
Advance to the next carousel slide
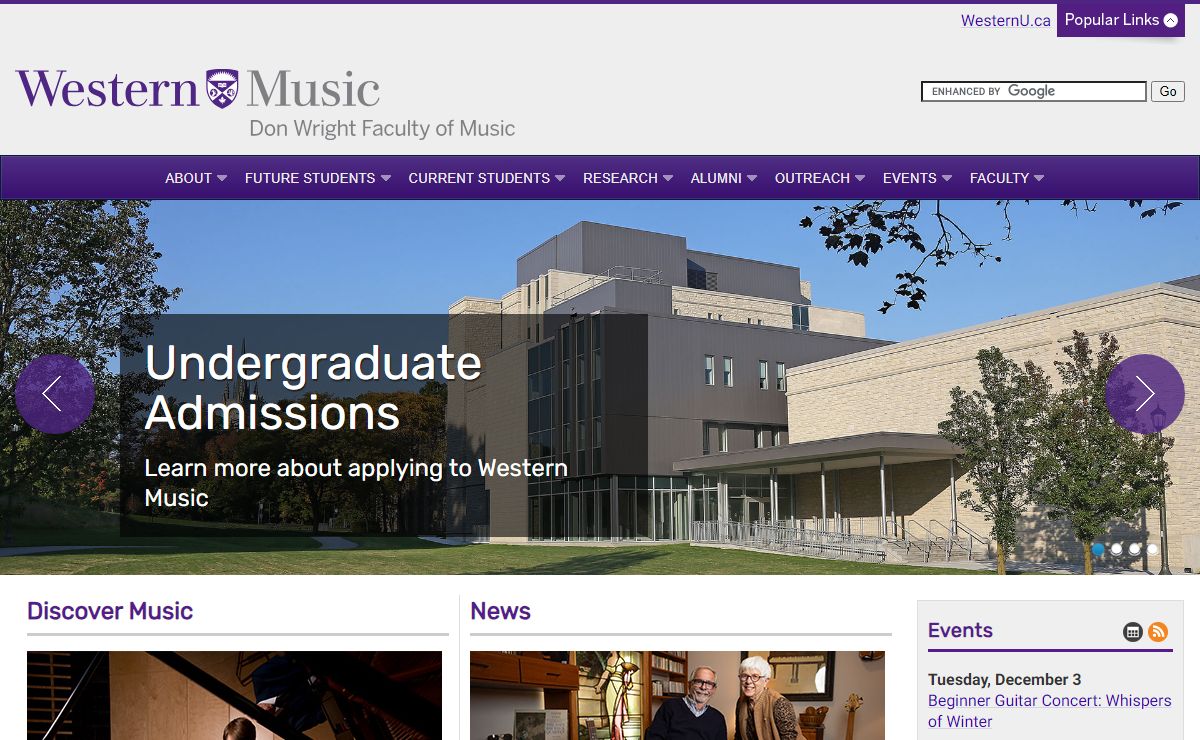1145,394
